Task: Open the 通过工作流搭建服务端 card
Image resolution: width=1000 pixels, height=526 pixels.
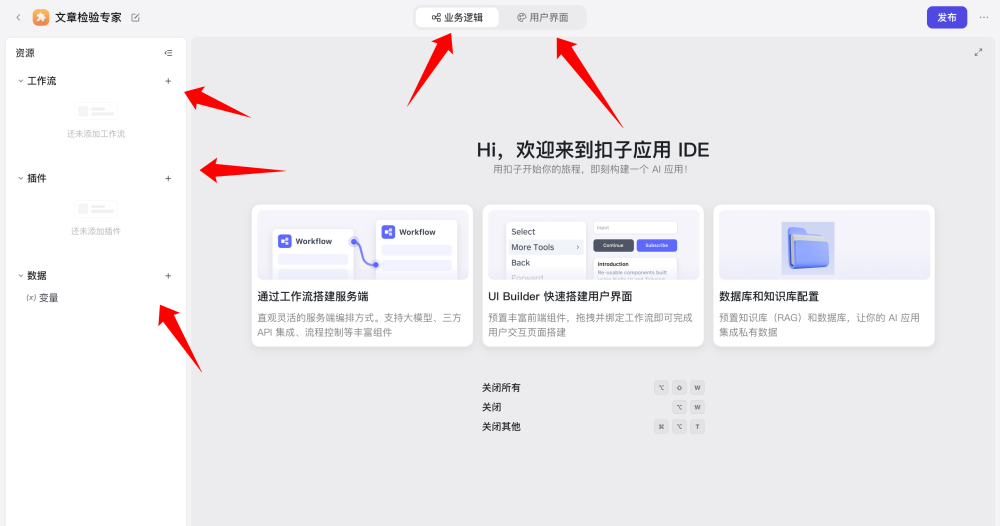Action: pyautogui.click(x=362, y=275)
